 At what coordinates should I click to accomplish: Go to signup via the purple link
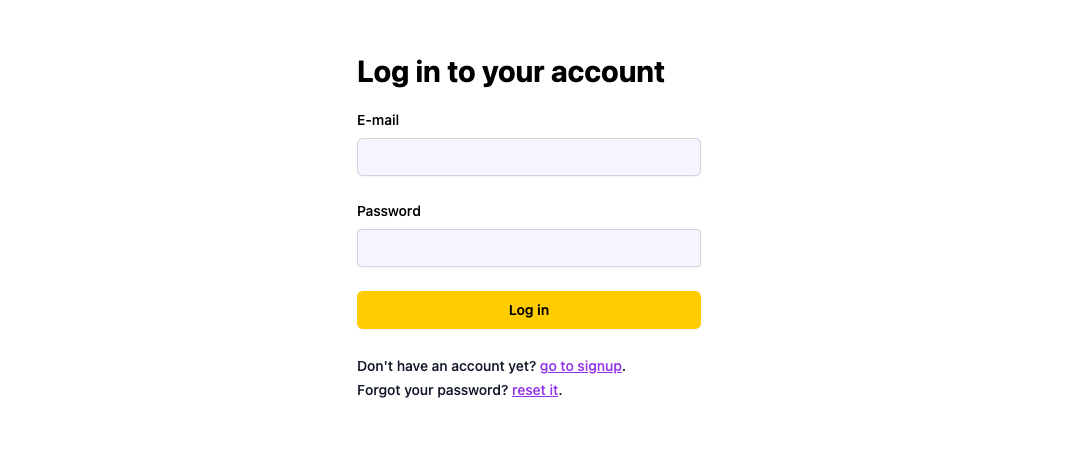[580, 366]
